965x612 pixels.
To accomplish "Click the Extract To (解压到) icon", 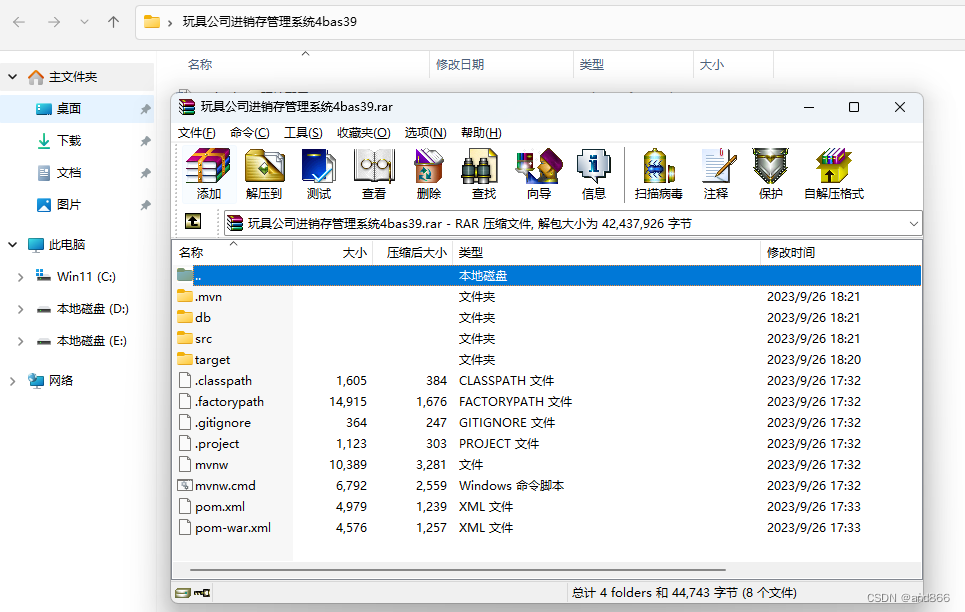I will [264, 174].
